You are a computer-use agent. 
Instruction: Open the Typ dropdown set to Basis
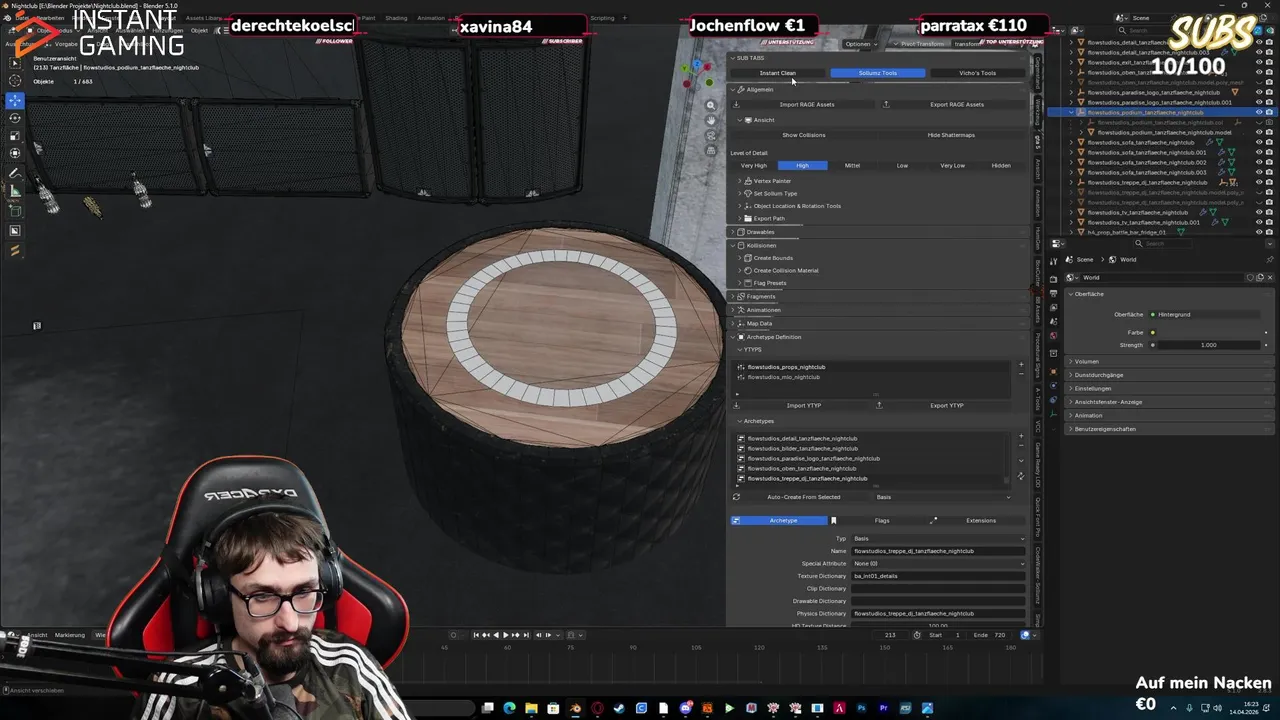(x=938, y=538)
